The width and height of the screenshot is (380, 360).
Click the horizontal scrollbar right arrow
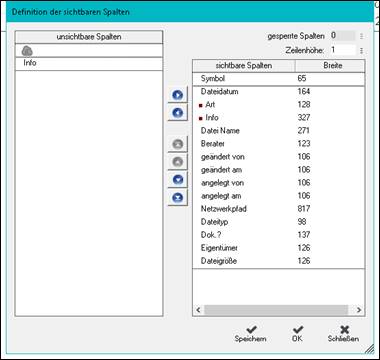coord(359,310)
